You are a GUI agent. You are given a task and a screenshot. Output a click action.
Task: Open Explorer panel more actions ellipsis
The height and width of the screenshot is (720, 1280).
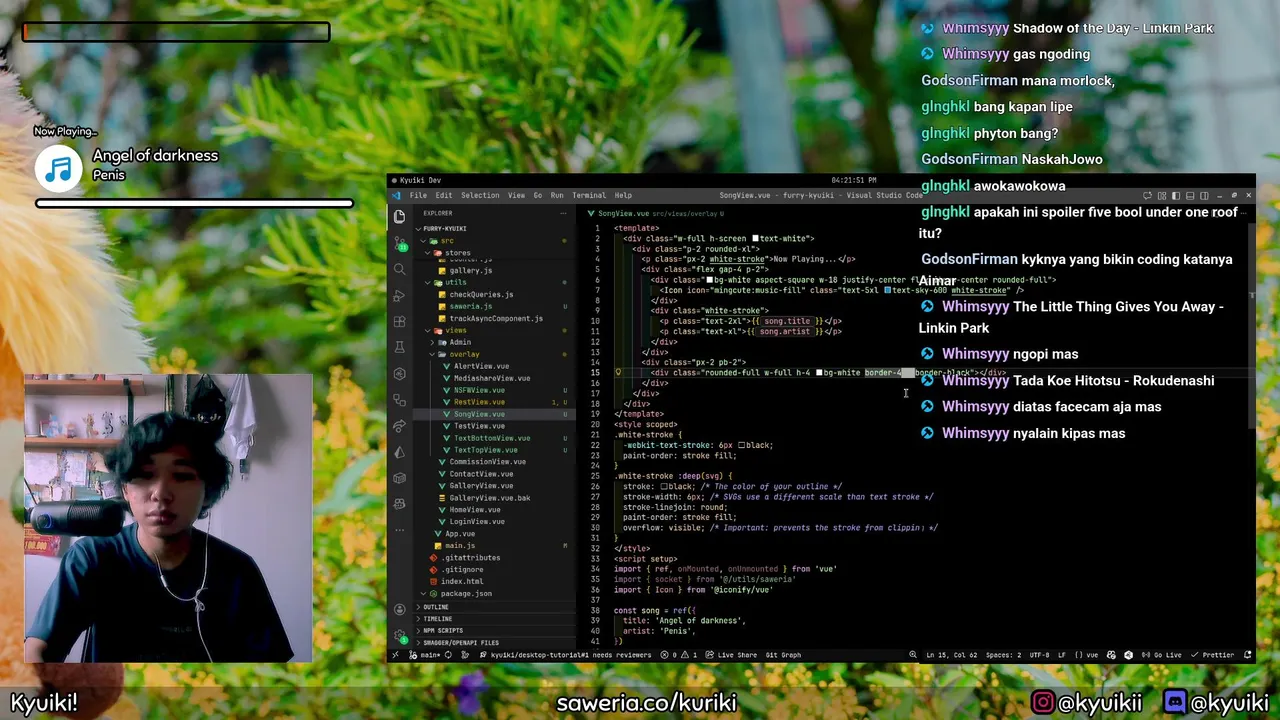pos(565,213)
